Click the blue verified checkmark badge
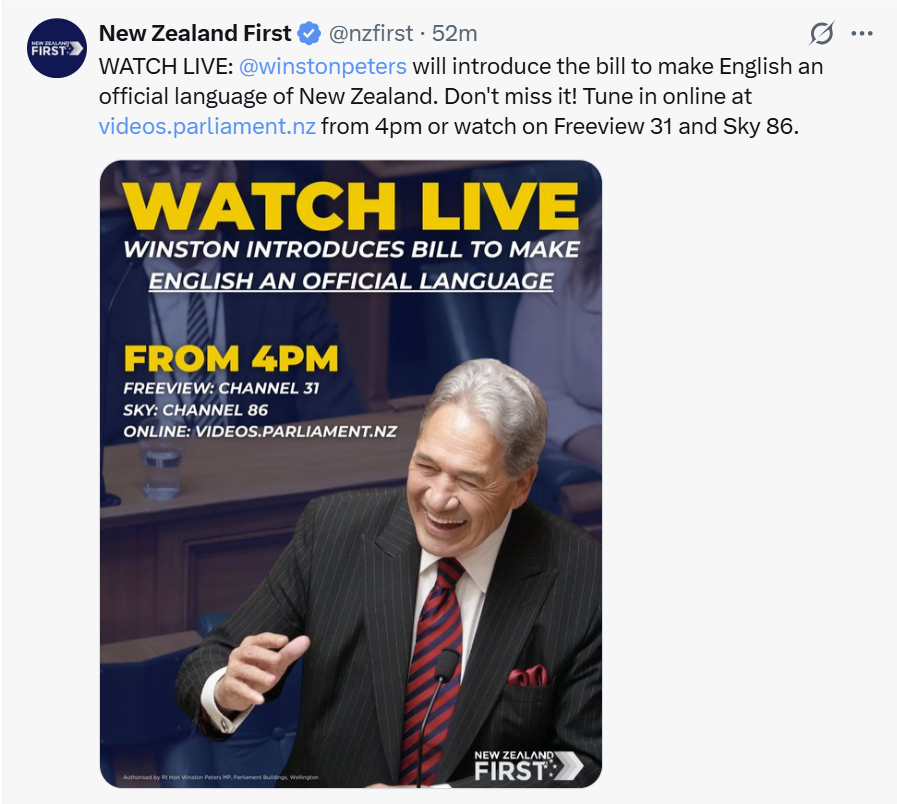This screenshot has width=897, height=804. click(x=310, y=34)
